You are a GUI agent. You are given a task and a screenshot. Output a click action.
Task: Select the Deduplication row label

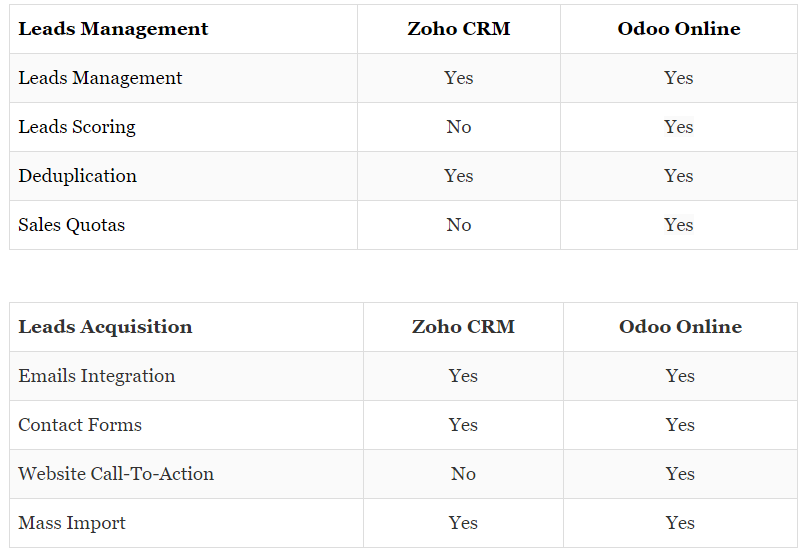tap(78, 176)
